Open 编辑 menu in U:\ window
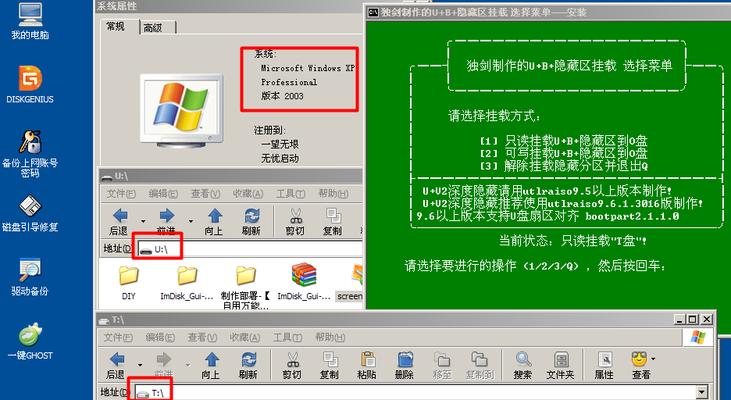Viewport: 731px width, 400px height. tap(163, 193)
